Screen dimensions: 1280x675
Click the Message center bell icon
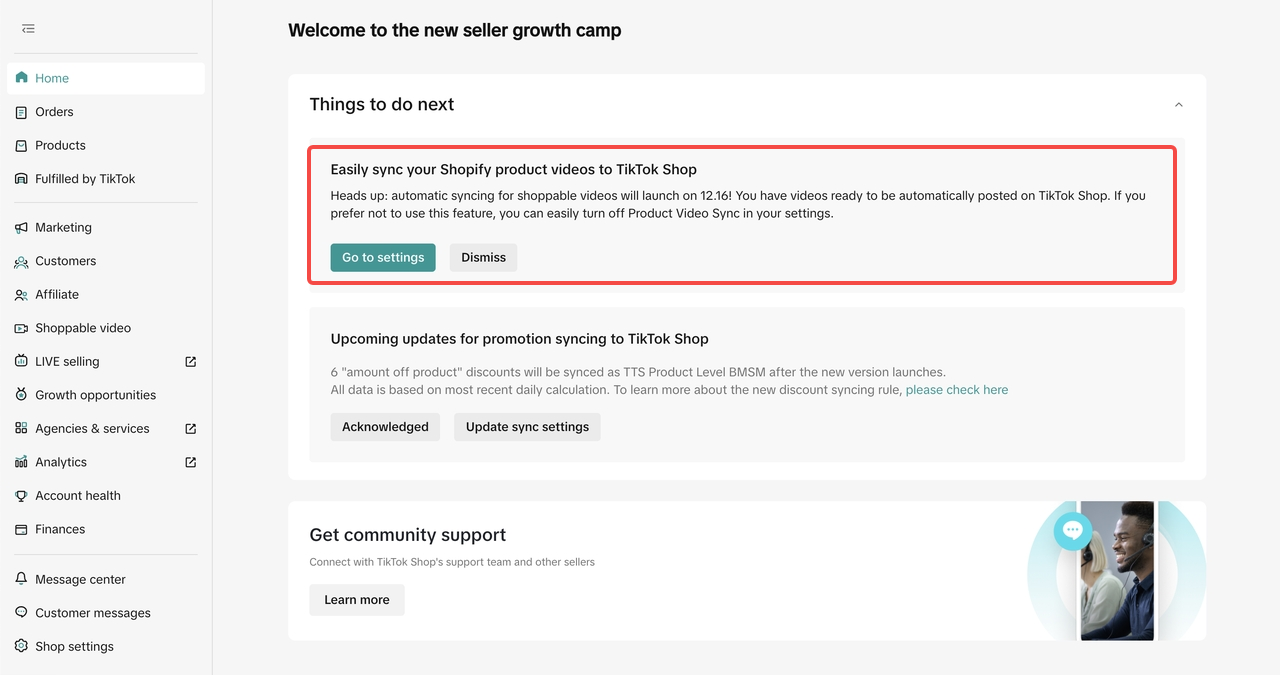(22, 579)
